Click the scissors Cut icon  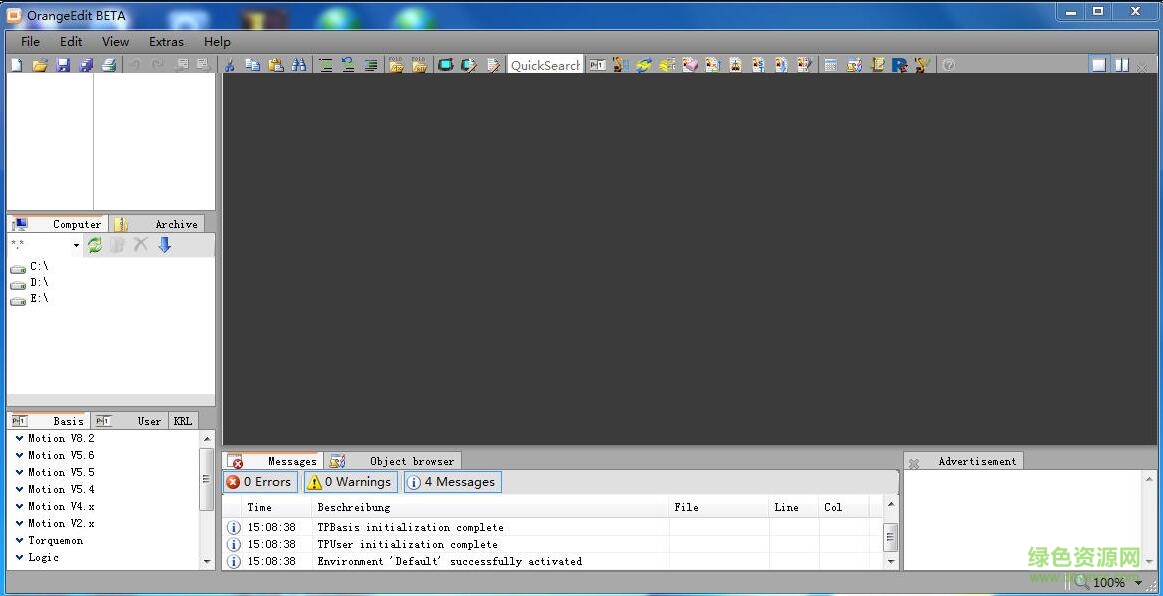pos(229,65)
